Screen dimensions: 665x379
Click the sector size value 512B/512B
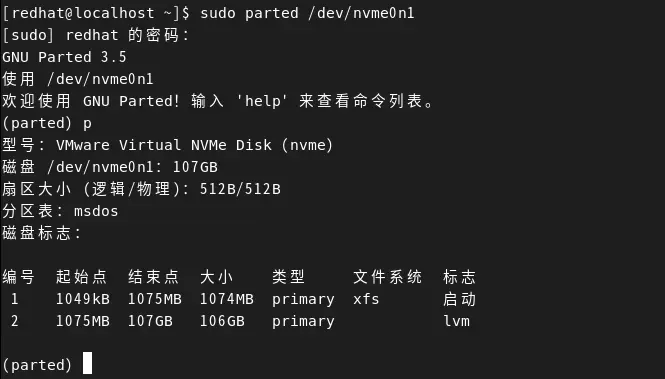pos(240,189)
